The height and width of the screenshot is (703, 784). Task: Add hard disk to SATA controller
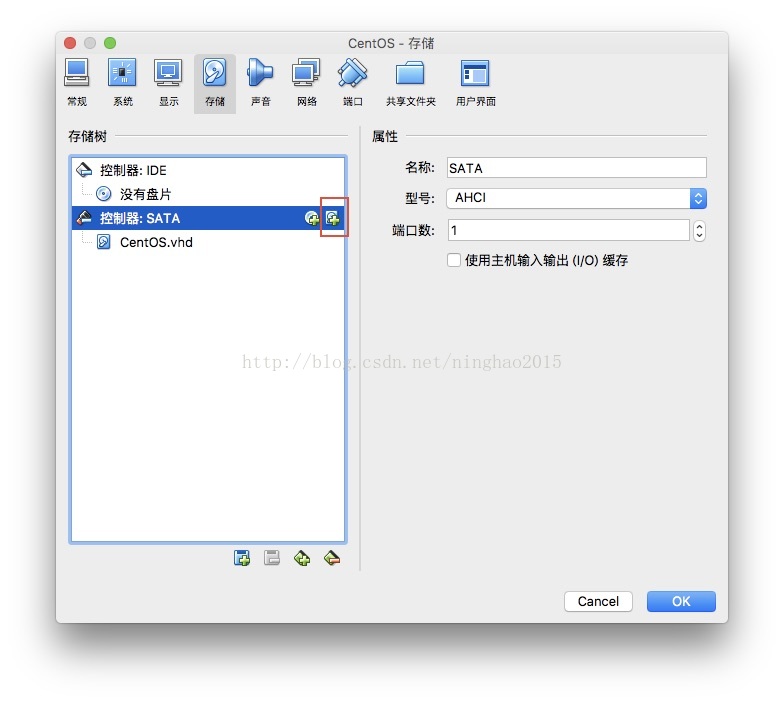[x=333, y=218]
